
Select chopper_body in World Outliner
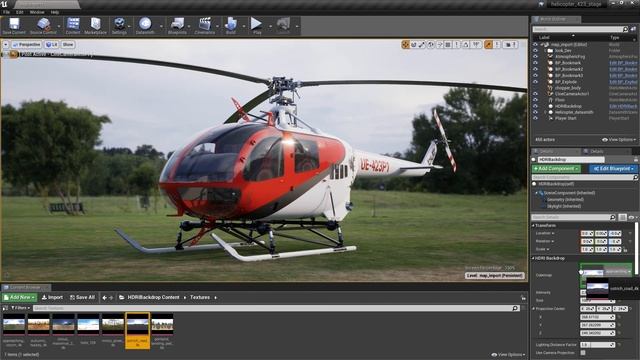pyautogui.click(x=568, y=88)
